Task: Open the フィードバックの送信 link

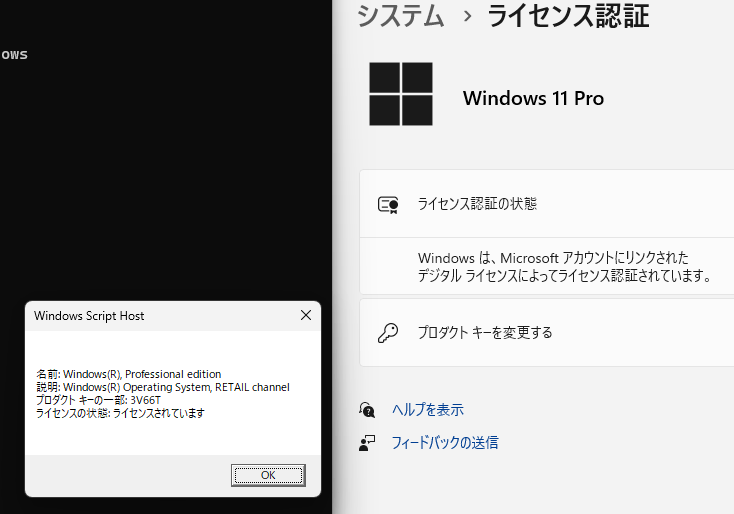Action: point(445,443)
